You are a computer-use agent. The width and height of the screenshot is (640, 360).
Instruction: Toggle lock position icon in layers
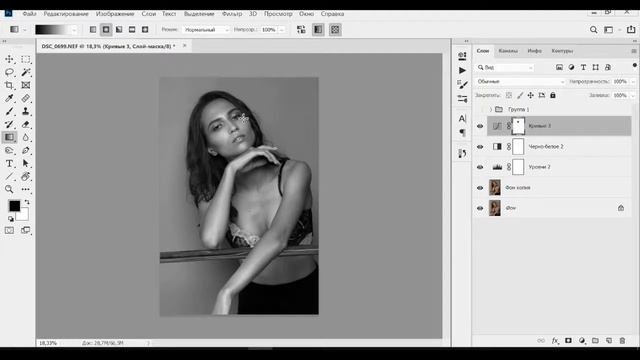pyautogui.click(x=531, y=95)
